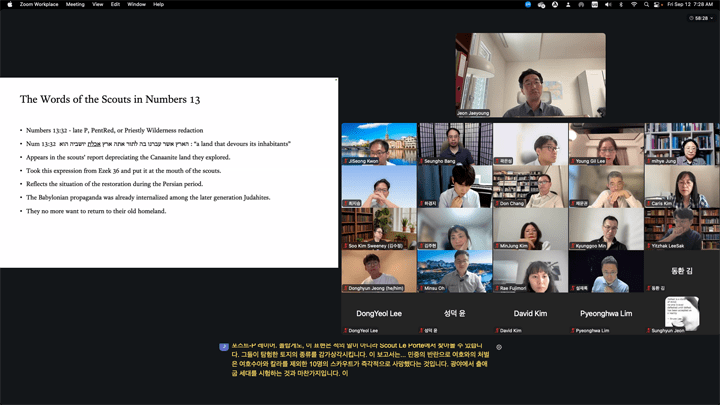Open the View menu
The width and height of the screenshot is (720, 405).
[x=98, y=4]
